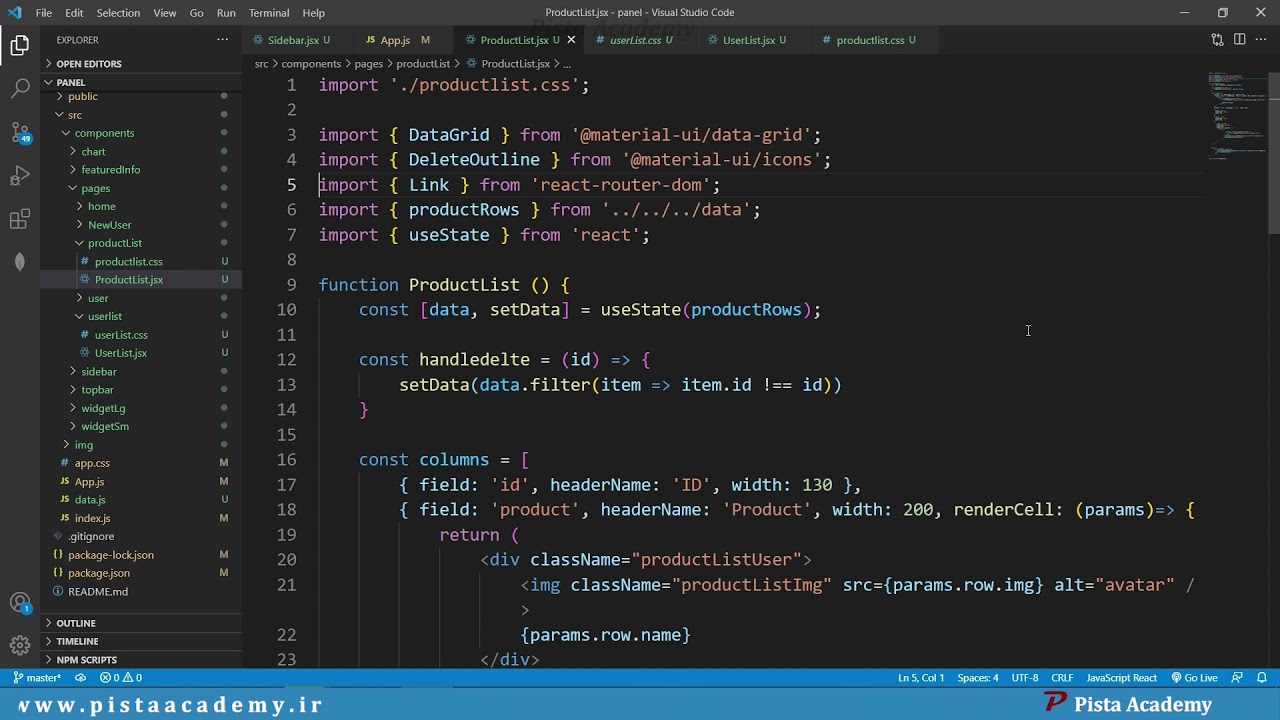Open Explorer's Views and More Actions ellipsis
This screenshot has height=720, width=1280.
click(x=222, y=40)
